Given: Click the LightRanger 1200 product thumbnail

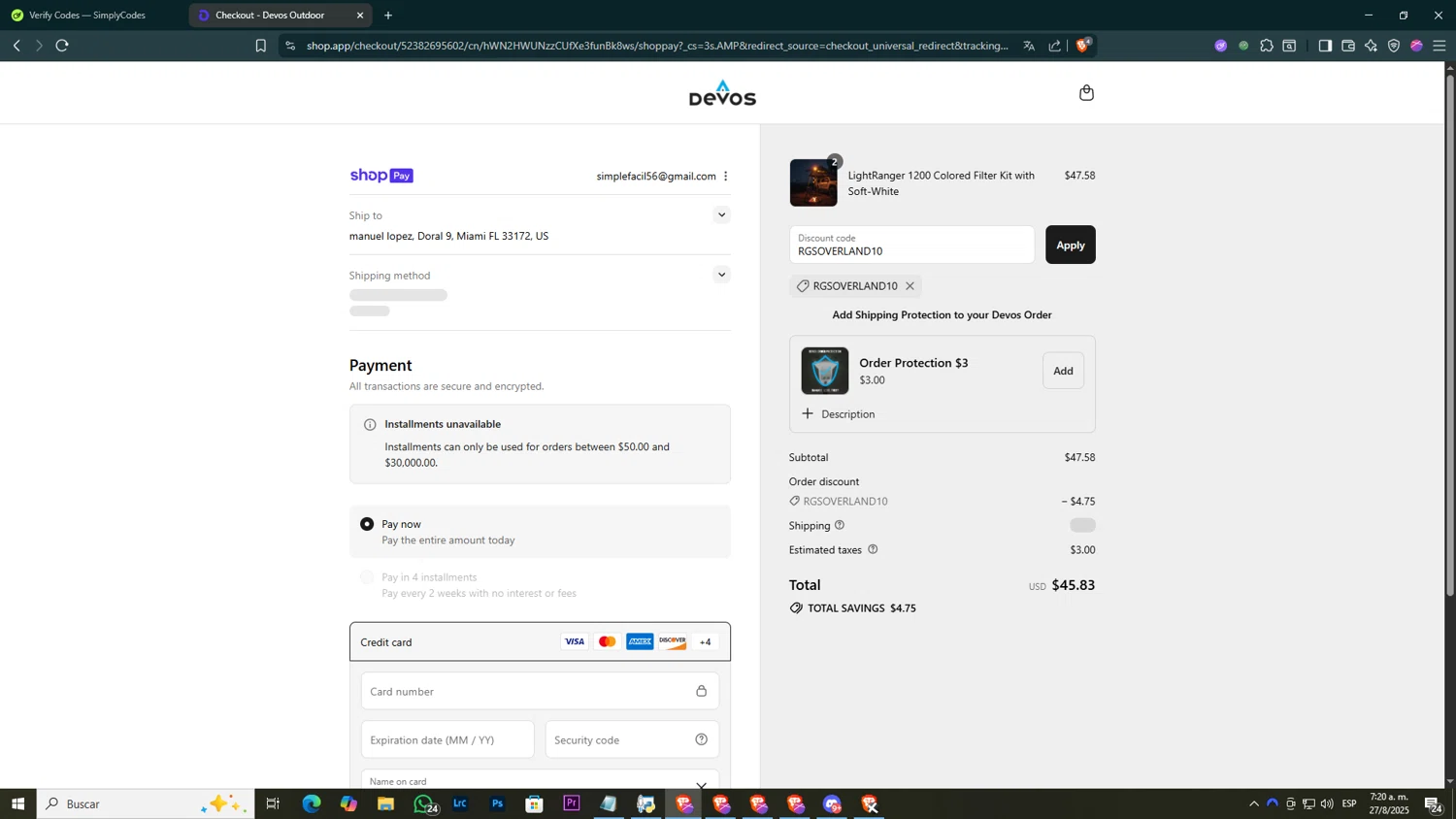Looking at the screenshot, I should [813, 182].
